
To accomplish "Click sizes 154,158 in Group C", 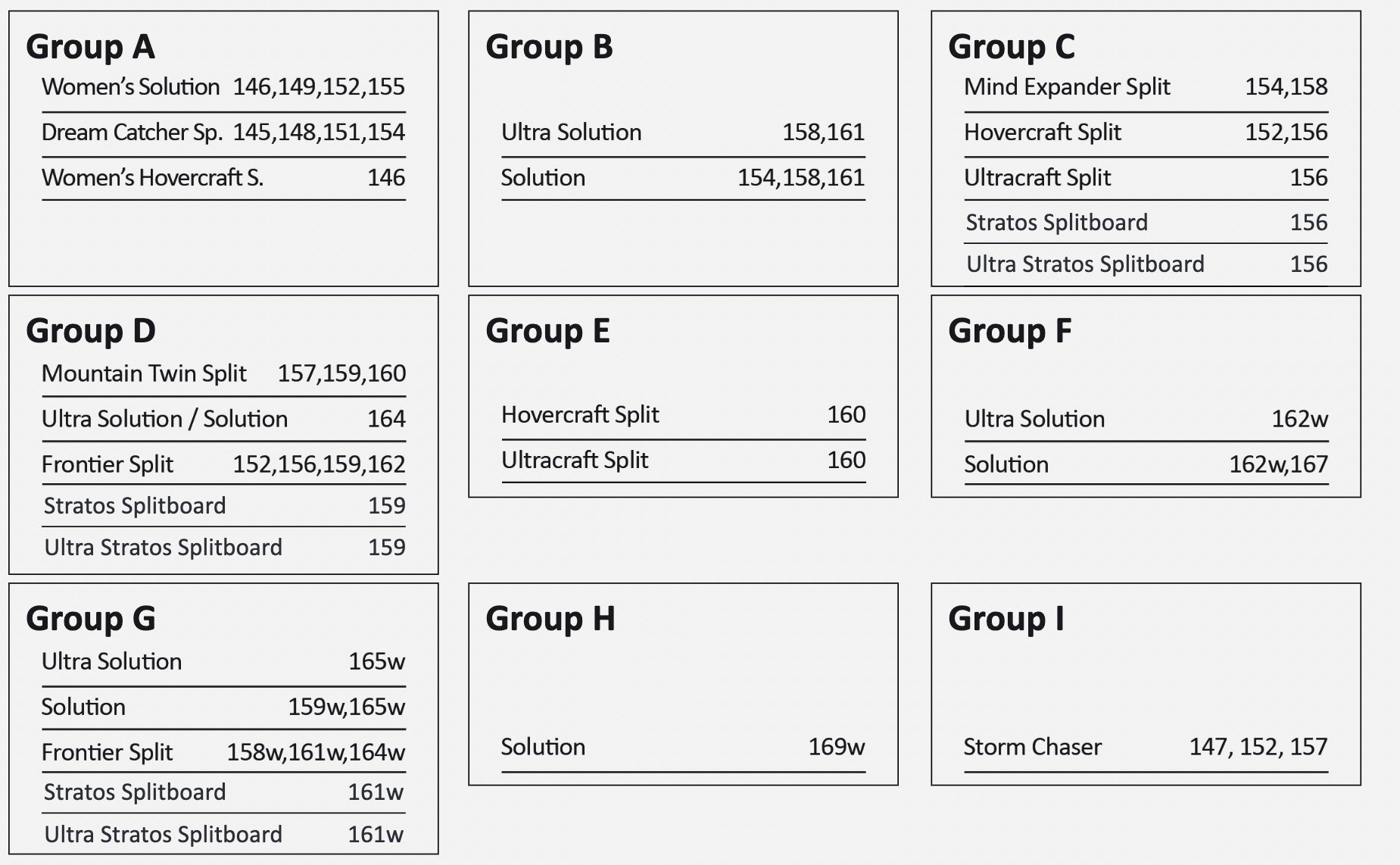I will click(1286, 87).
